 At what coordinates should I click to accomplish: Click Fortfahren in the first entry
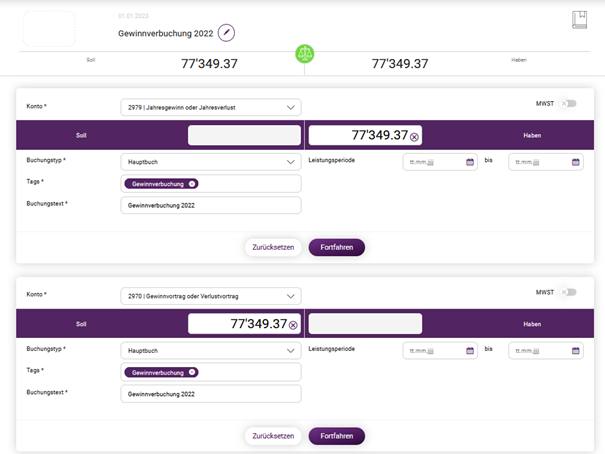(336, 247)
